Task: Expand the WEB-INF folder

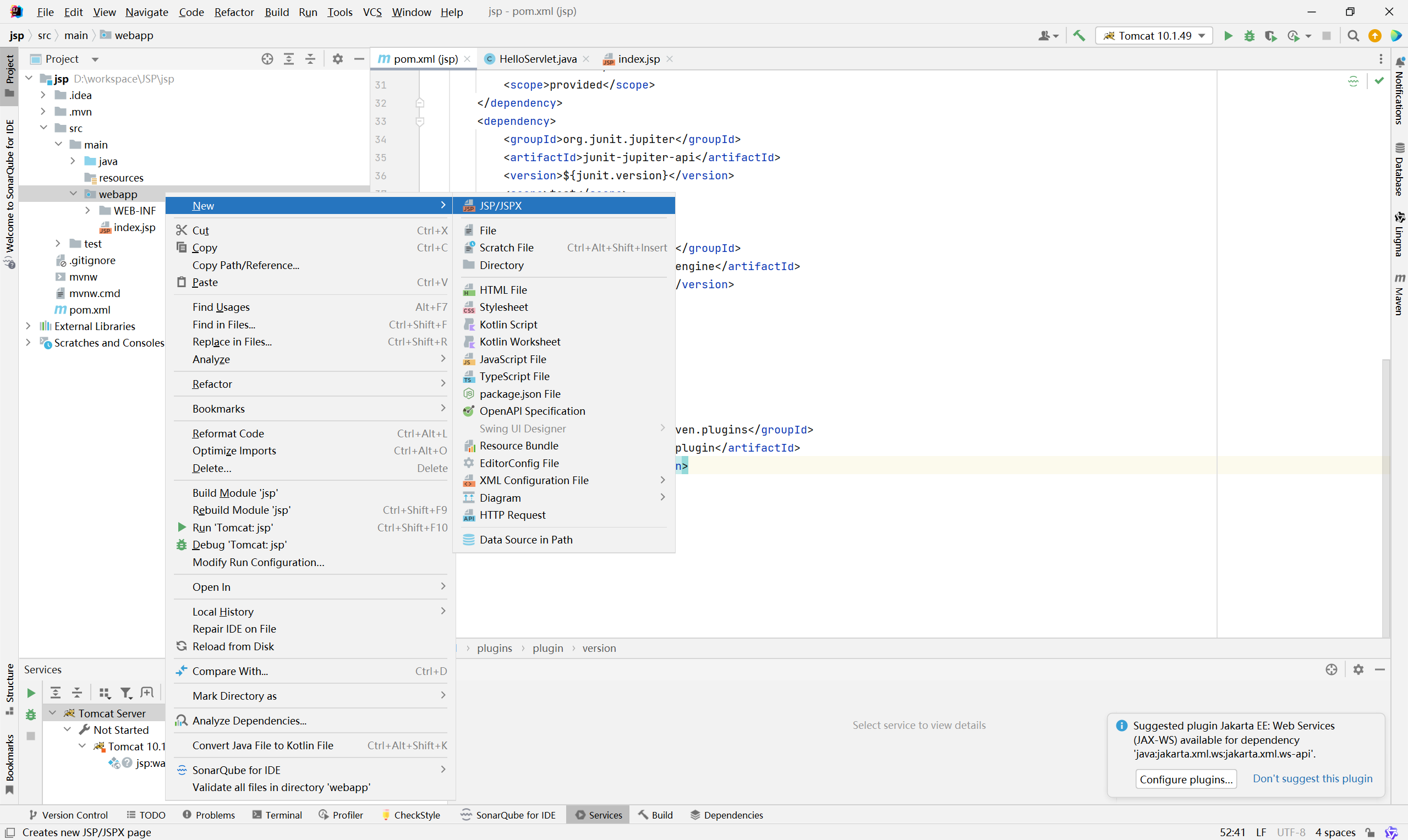Action: coord(87,211)
